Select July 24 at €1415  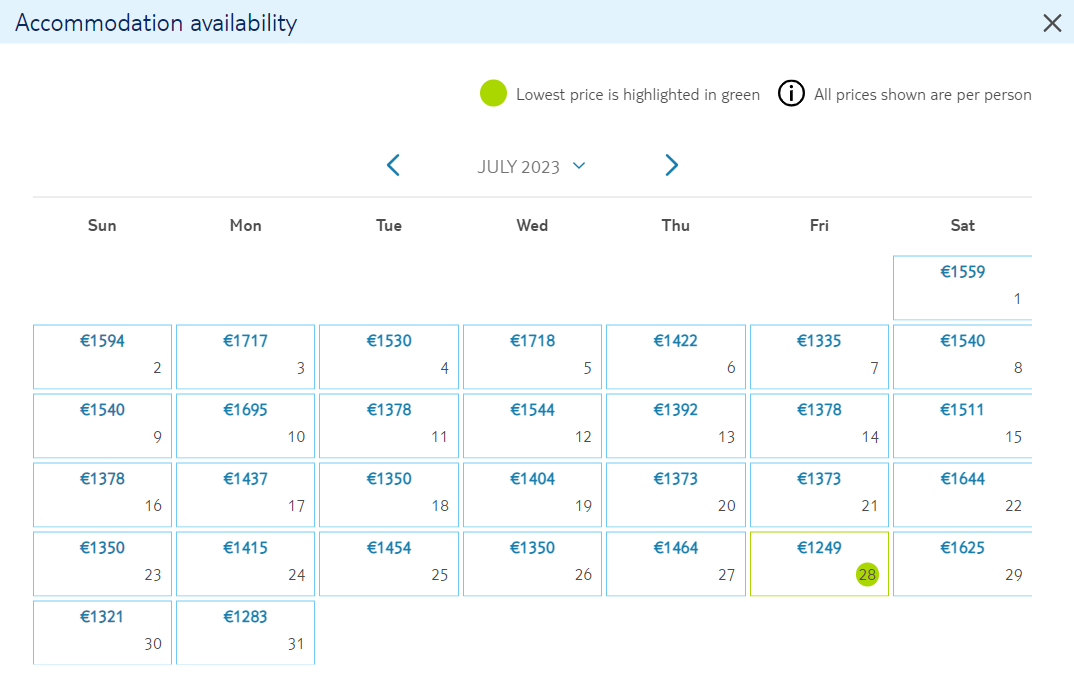point(245,563)
